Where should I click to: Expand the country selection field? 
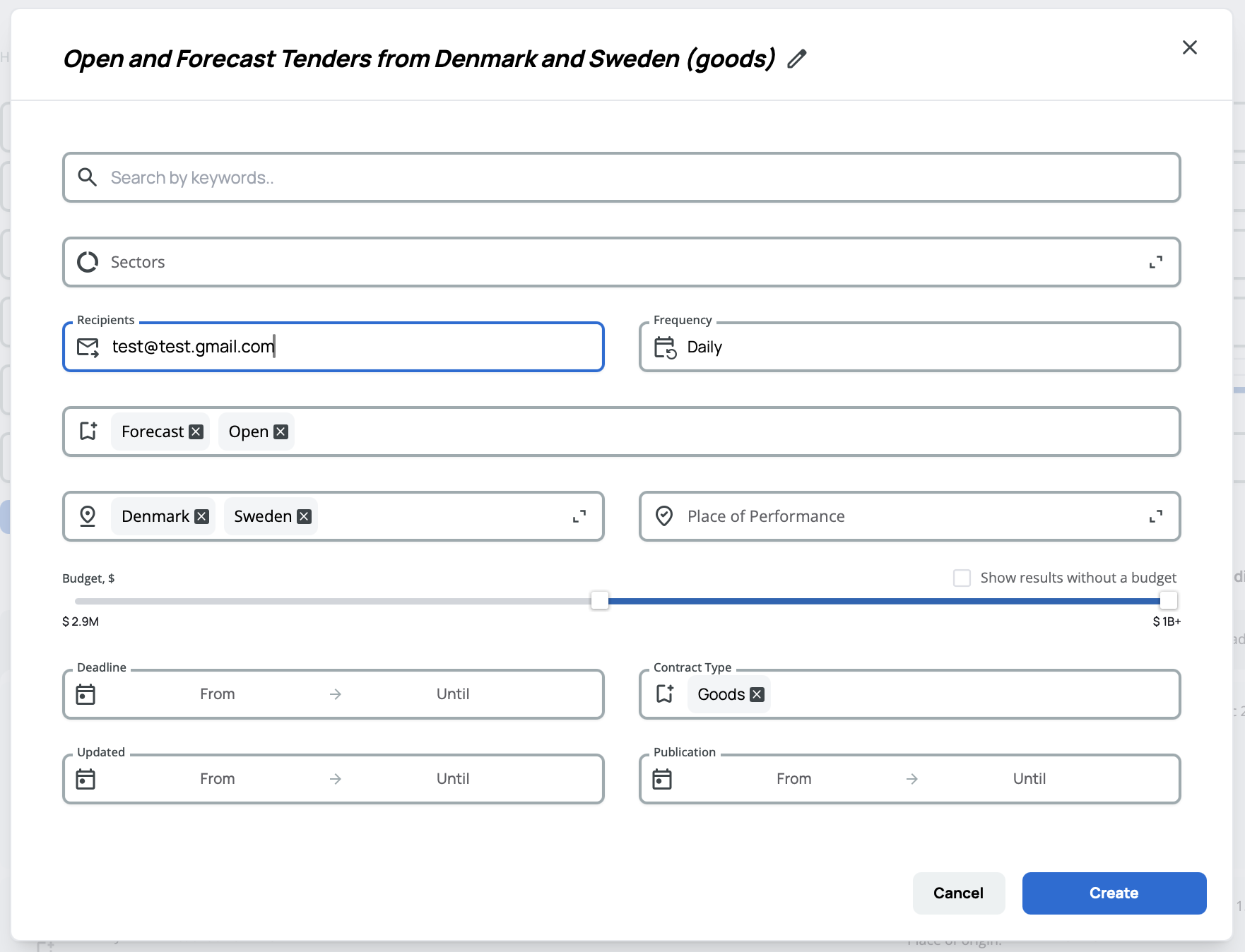[x=579, y=516]
